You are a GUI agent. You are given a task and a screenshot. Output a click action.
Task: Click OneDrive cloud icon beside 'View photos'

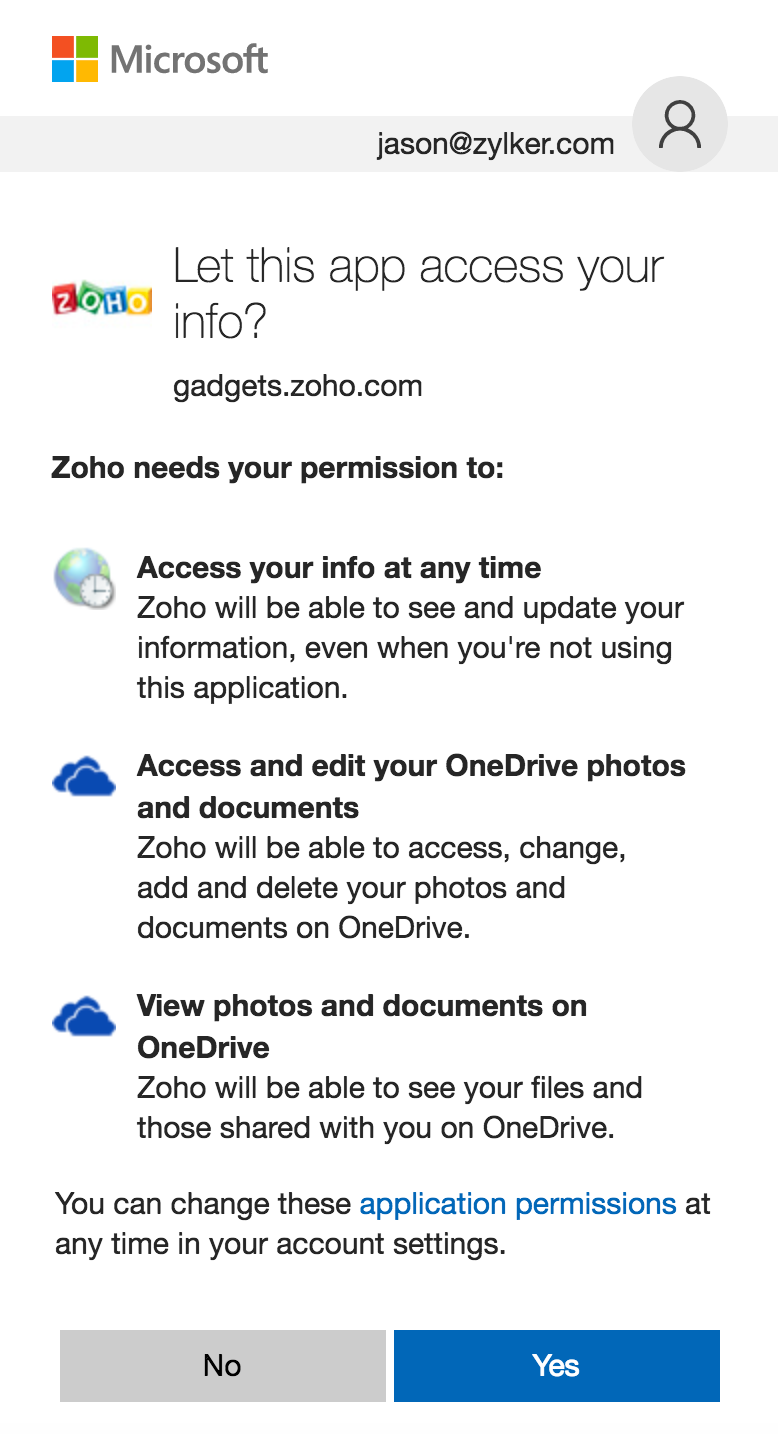coord(84,1017)
